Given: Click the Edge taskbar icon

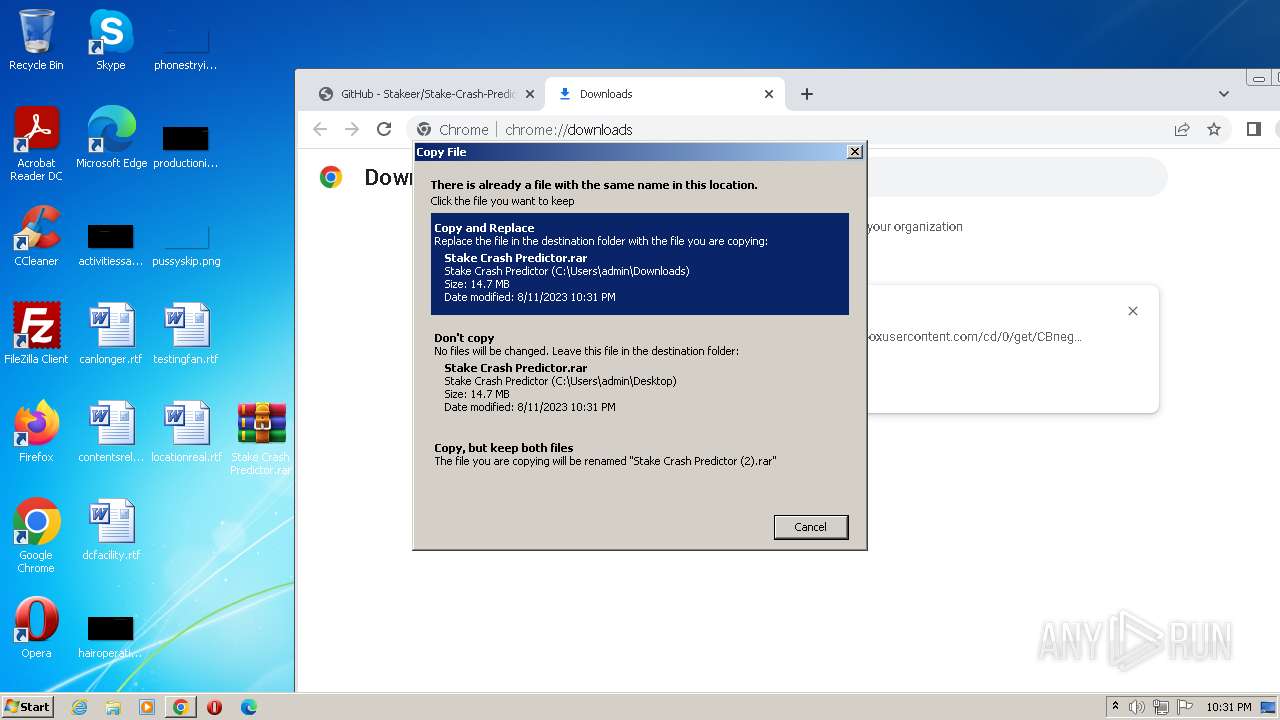Looking at the screenshot, I should click(248, 707).
